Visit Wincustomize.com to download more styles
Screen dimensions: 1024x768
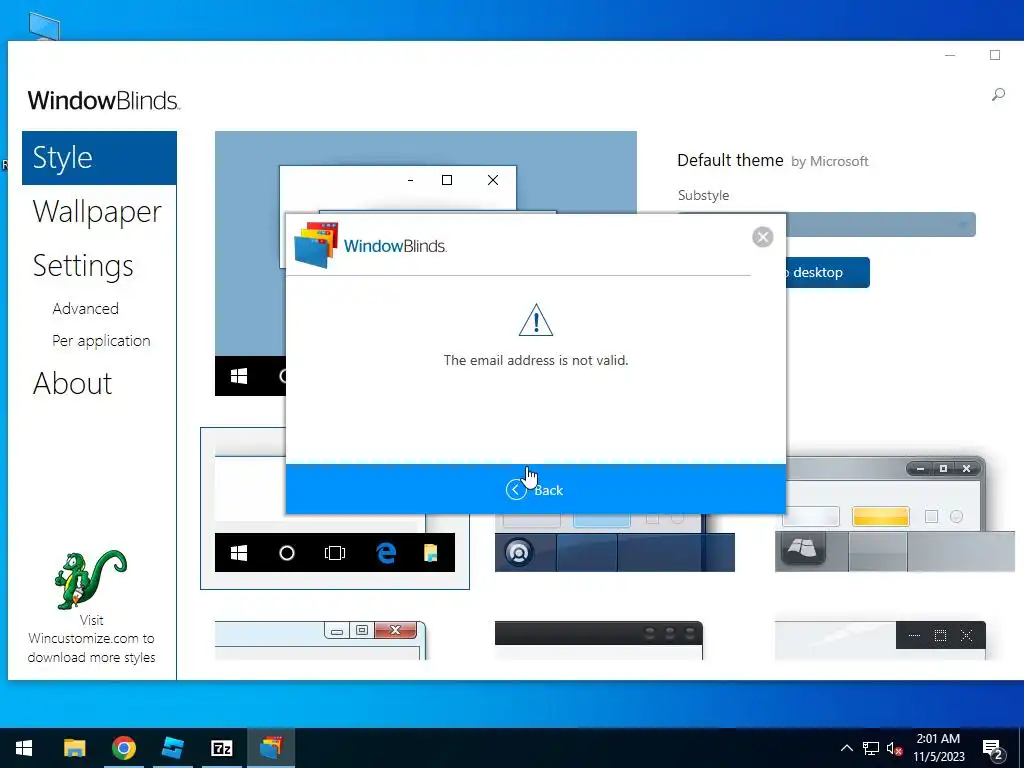pos(91,639)
